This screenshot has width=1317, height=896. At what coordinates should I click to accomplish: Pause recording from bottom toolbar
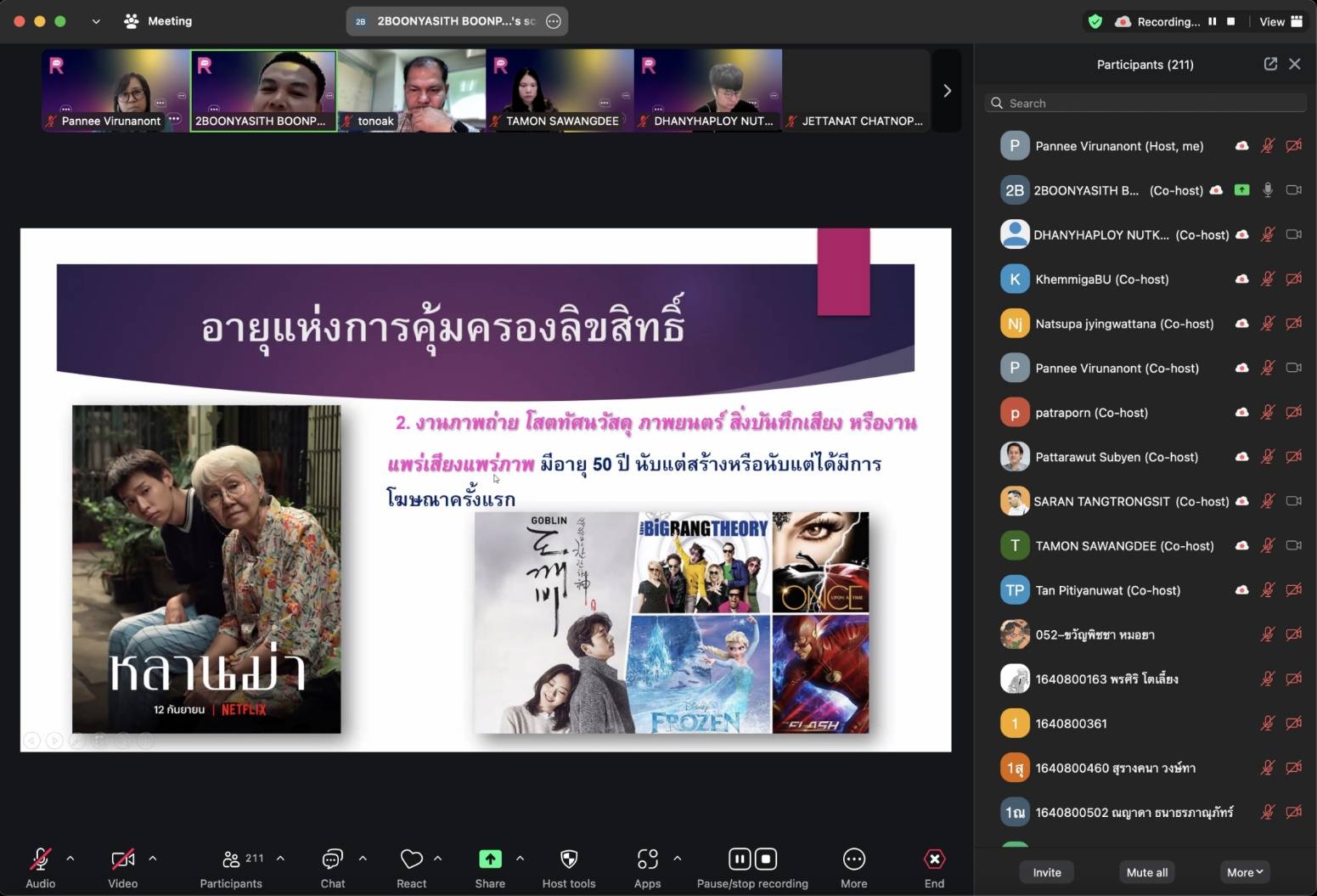[740, 859]
